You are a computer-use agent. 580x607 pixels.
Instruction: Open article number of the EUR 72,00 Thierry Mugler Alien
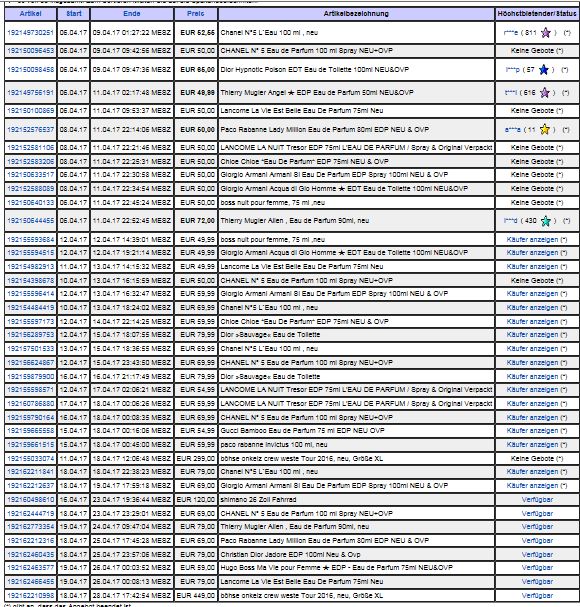click(x=31, y=221)
